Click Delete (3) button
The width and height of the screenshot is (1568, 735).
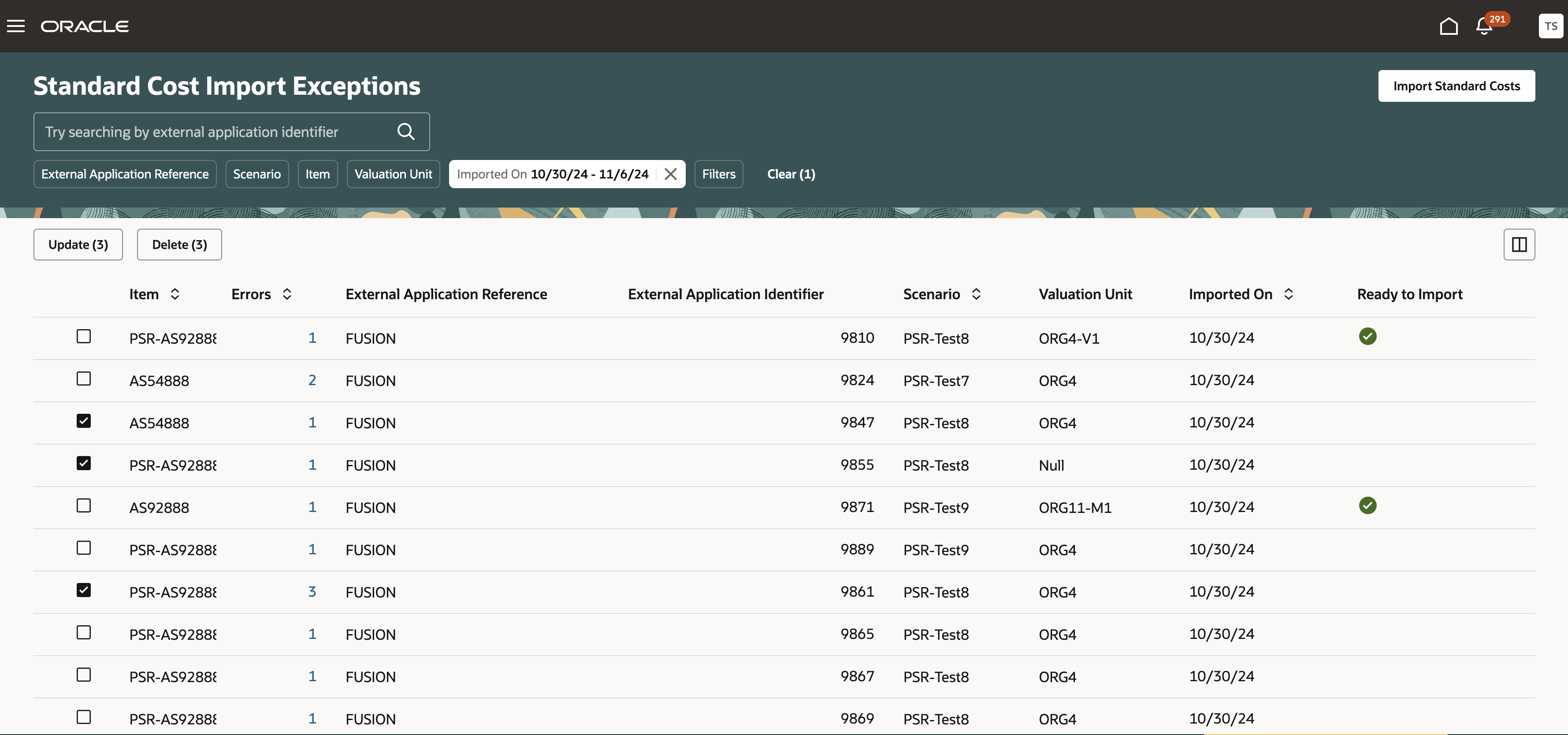[x=179, y=245]
